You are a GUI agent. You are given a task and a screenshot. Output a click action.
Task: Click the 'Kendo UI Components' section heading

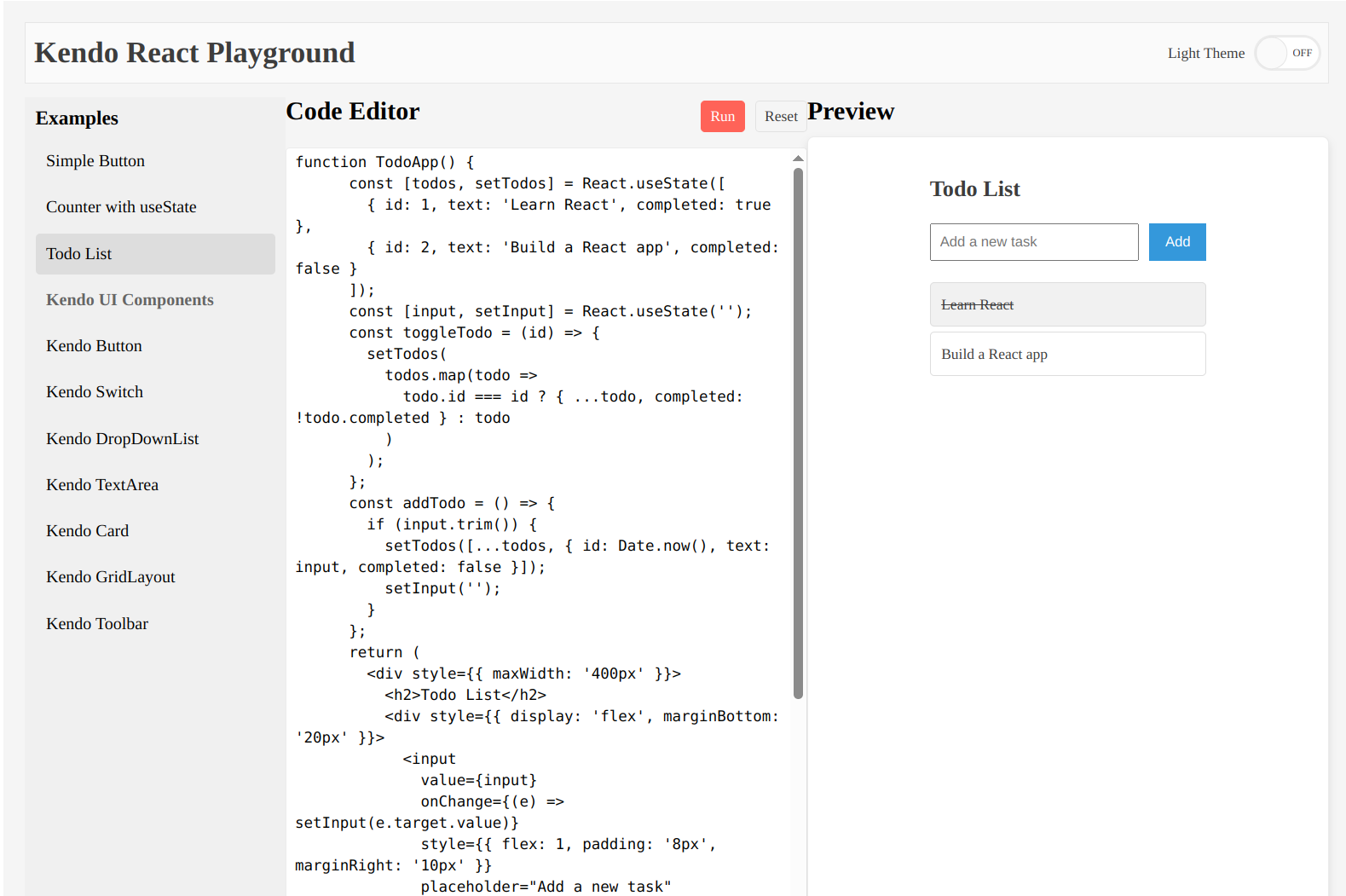130,300
